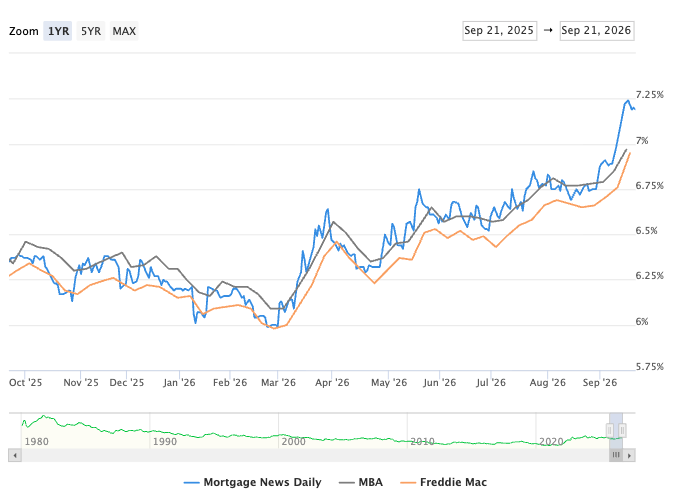Click the navigator scroll-right arrow

click(629, 456)
